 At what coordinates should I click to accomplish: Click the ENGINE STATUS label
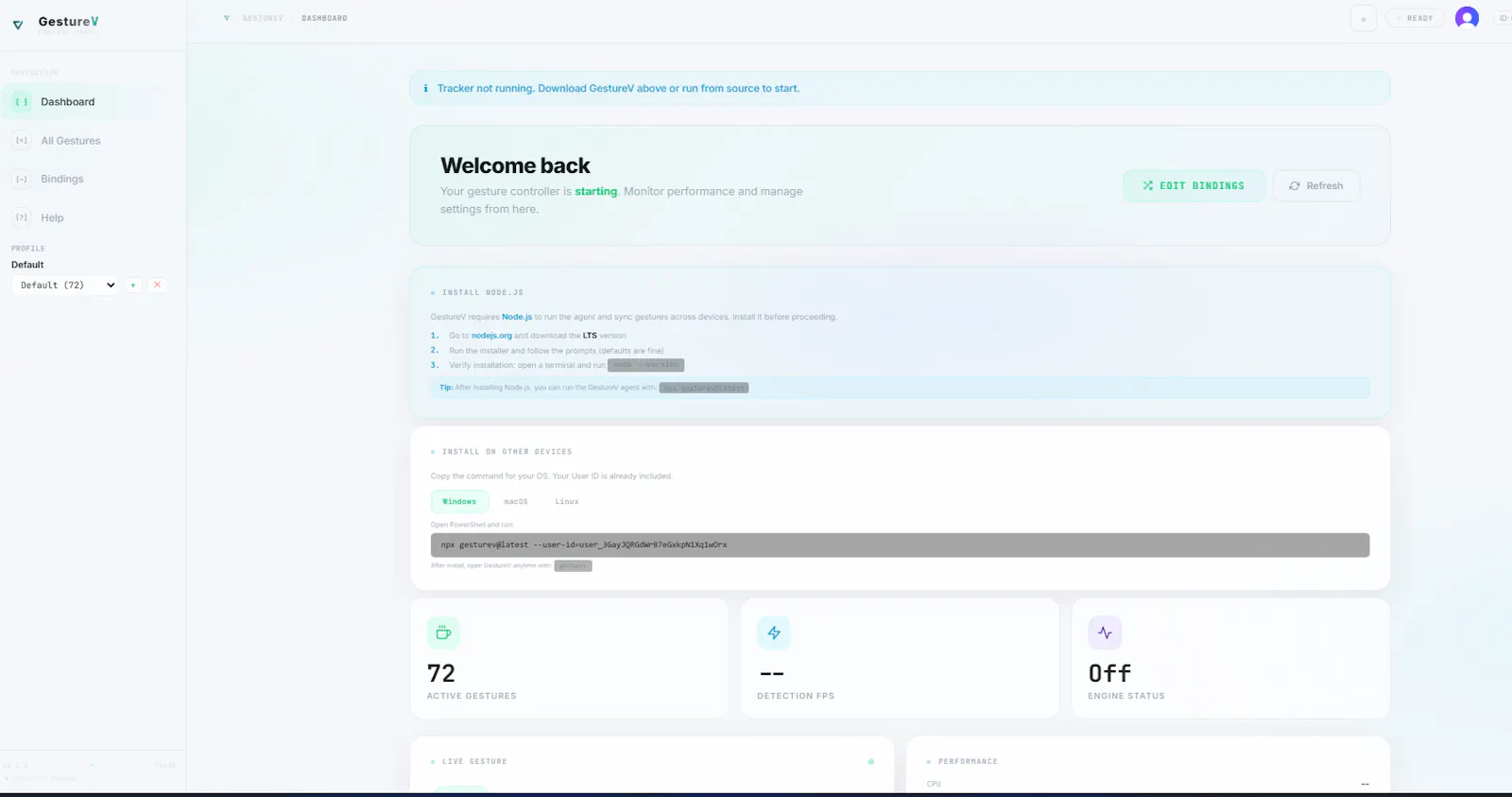click(x=1126, y=696)
